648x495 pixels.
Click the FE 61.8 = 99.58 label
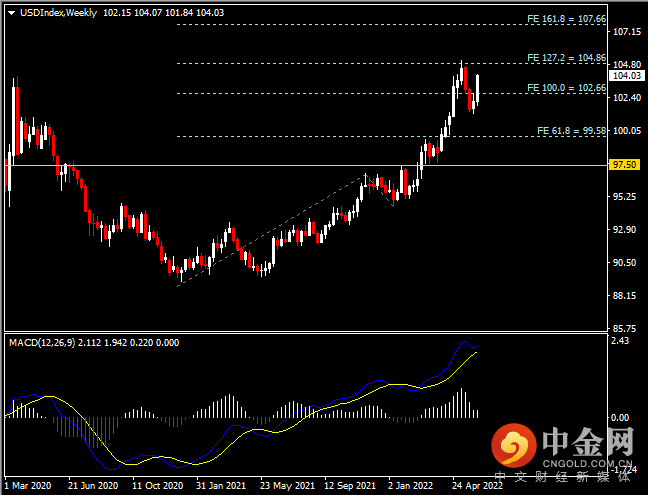click(571, 131)
